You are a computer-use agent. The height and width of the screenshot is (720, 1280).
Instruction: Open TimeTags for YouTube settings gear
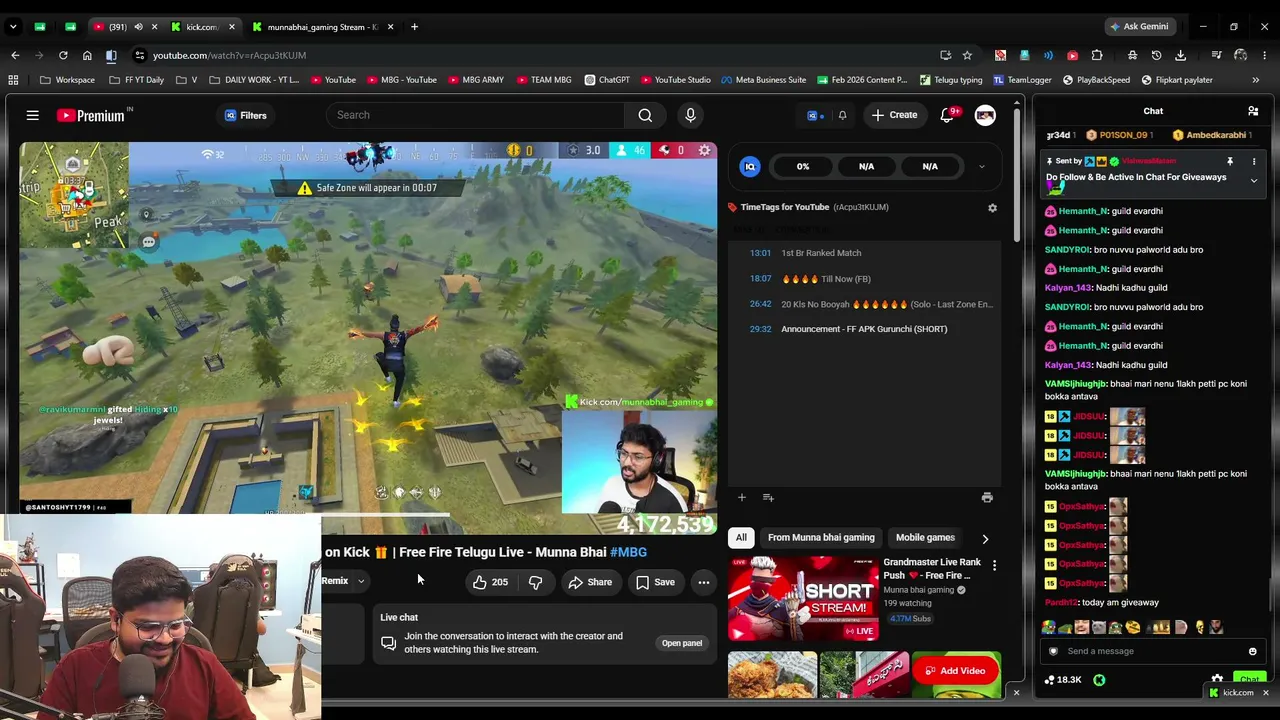pyautogui.click(x=992, y=208)
